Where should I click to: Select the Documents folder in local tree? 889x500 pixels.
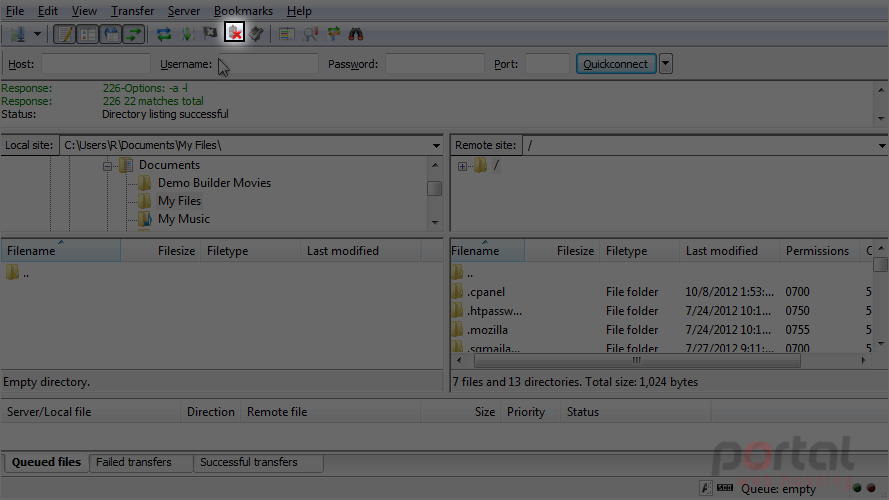[x=169, y=165]
